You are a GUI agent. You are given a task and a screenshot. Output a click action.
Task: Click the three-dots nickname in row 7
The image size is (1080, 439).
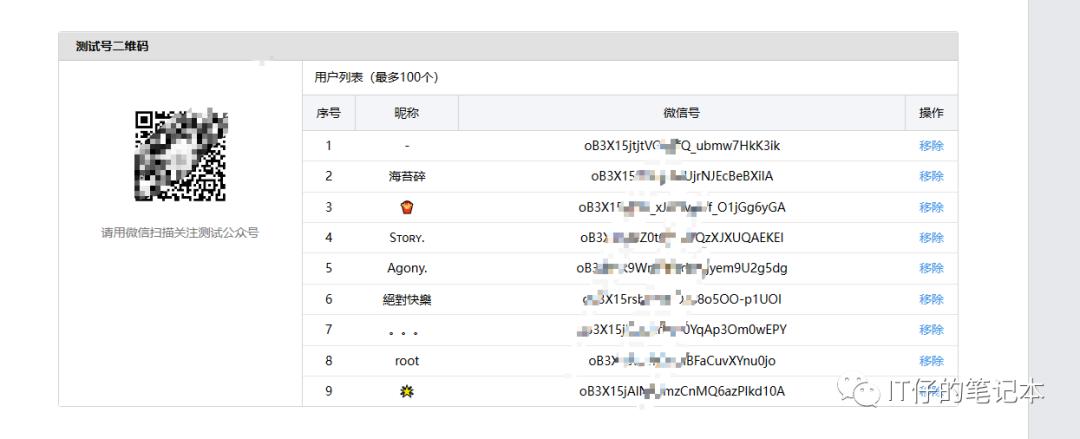click(404, 332)
